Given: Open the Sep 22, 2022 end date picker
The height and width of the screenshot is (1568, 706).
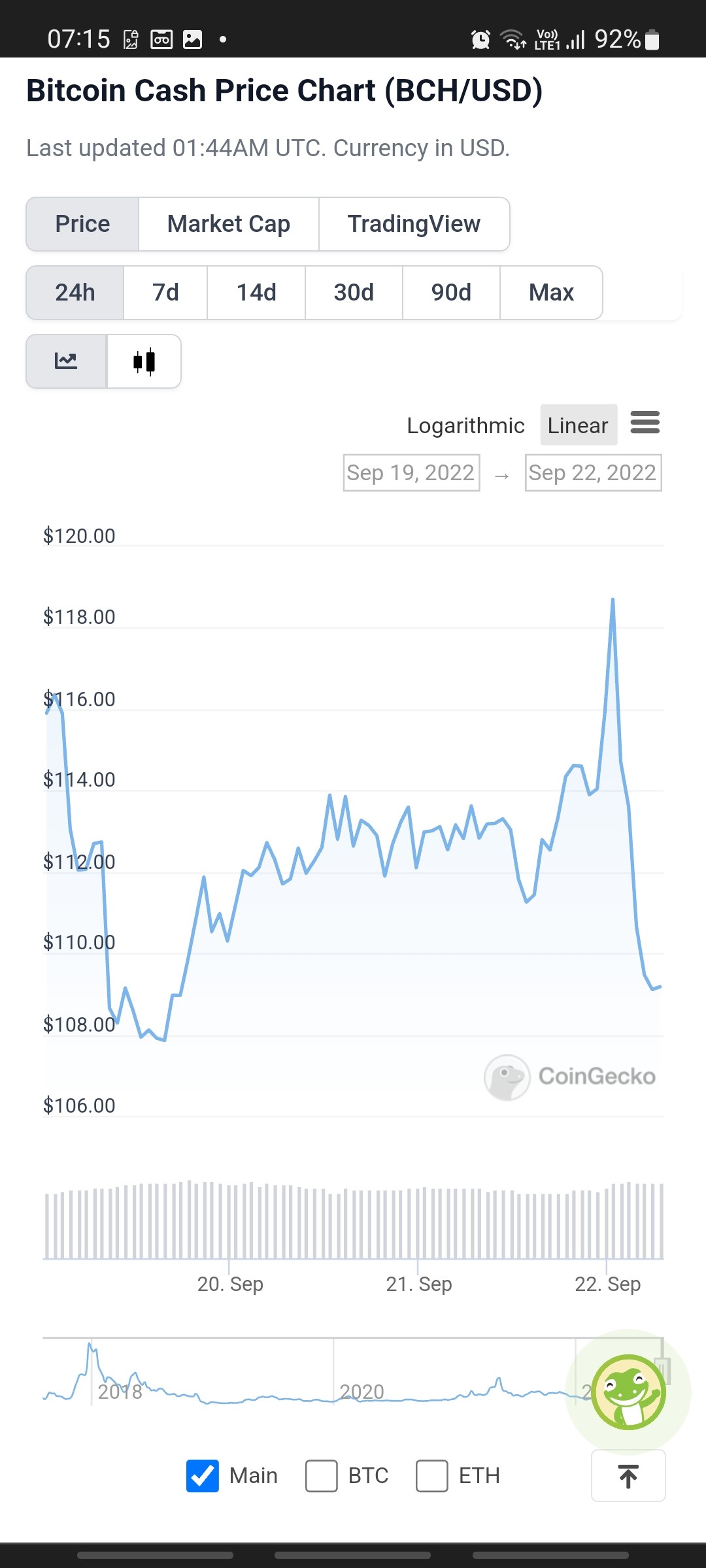Looking at the screenshot, I should click(593, 472).
